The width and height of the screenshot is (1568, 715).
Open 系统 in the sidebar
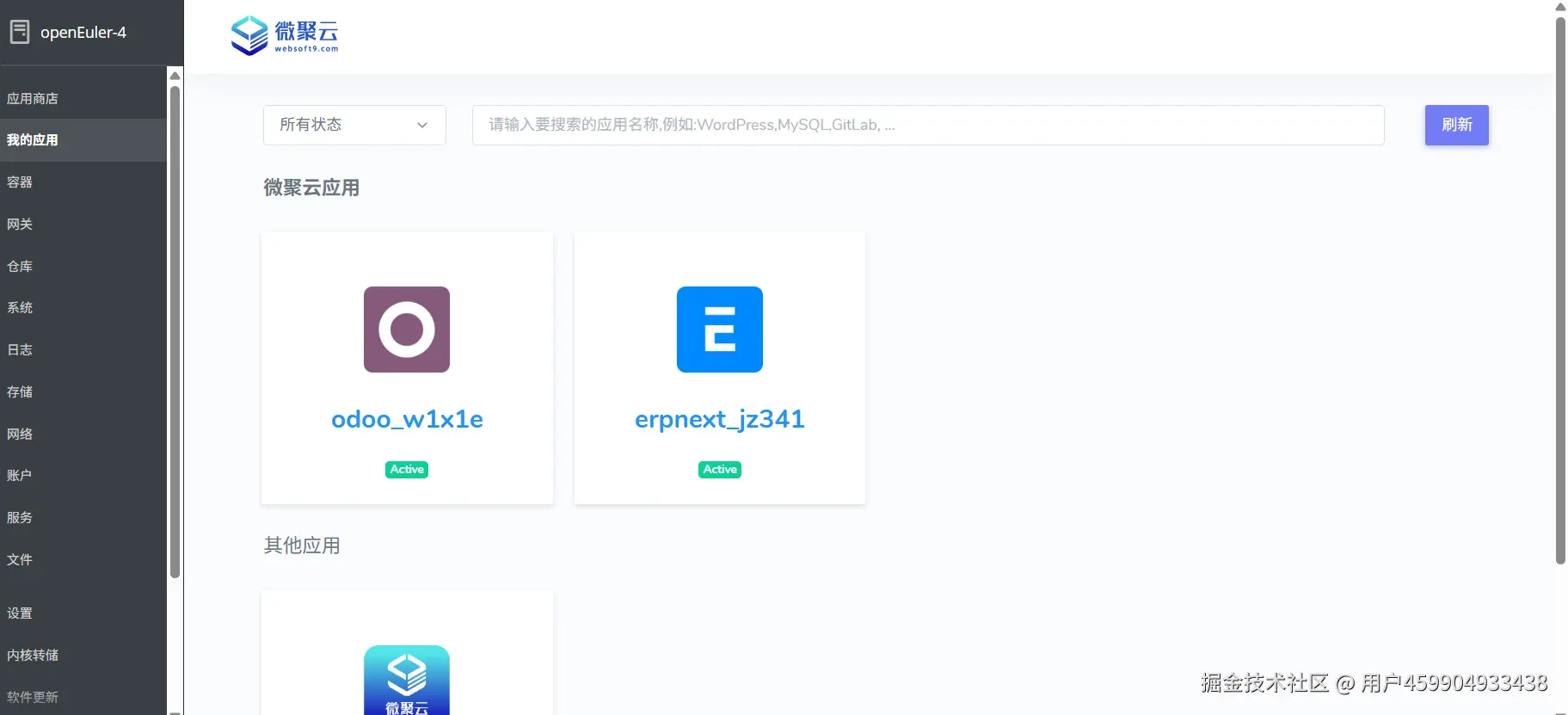(83, 308)
